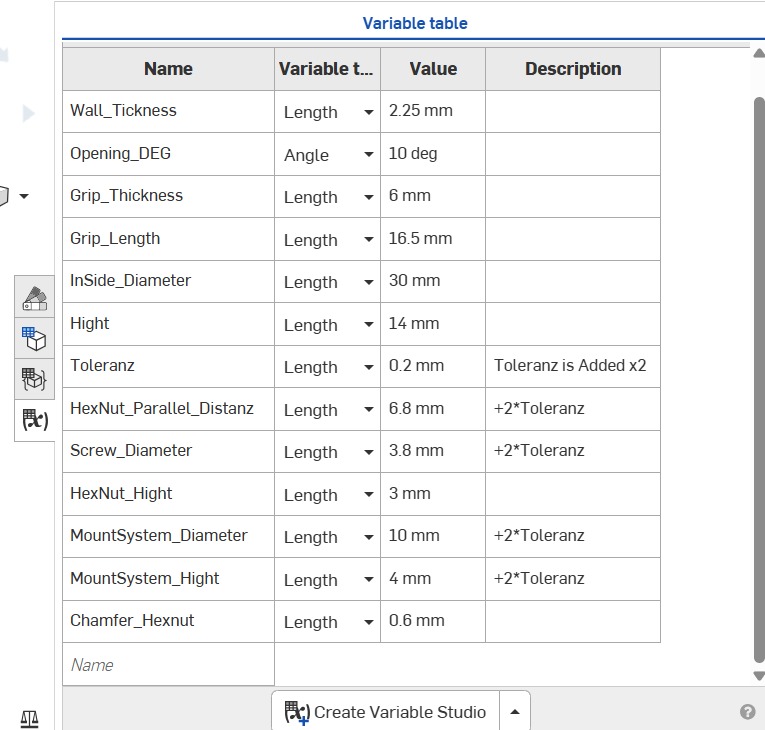765x730 pixels.
Task: Click the Create Variable Studio button
Action: (385, 712)
